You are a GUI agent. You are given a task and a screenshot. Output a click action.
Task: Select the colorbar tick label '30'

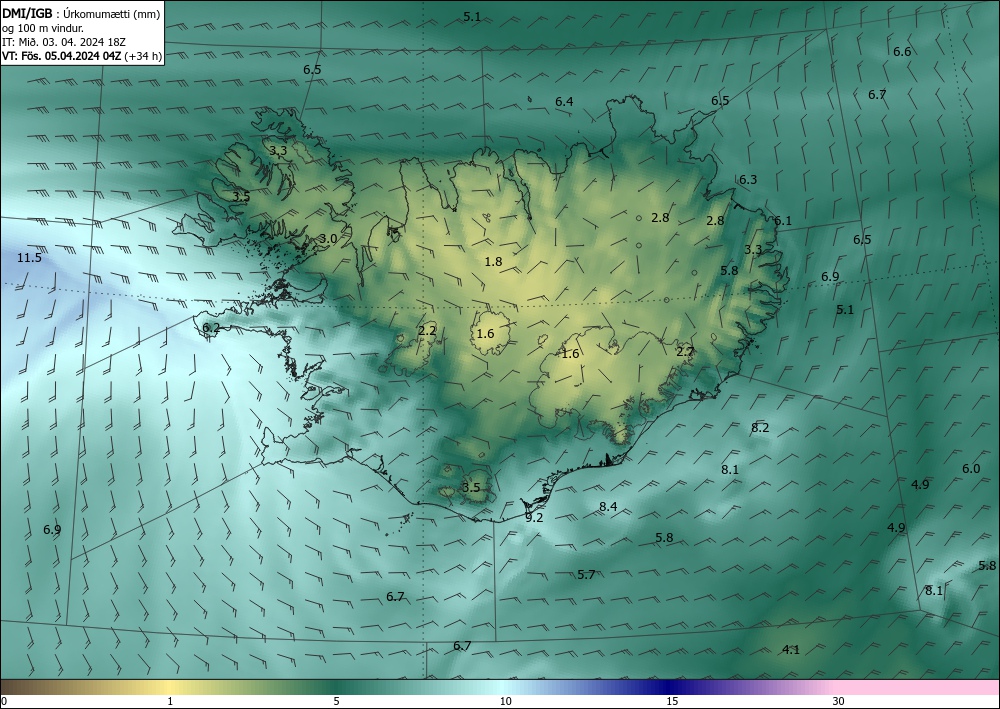pos(839,701)
